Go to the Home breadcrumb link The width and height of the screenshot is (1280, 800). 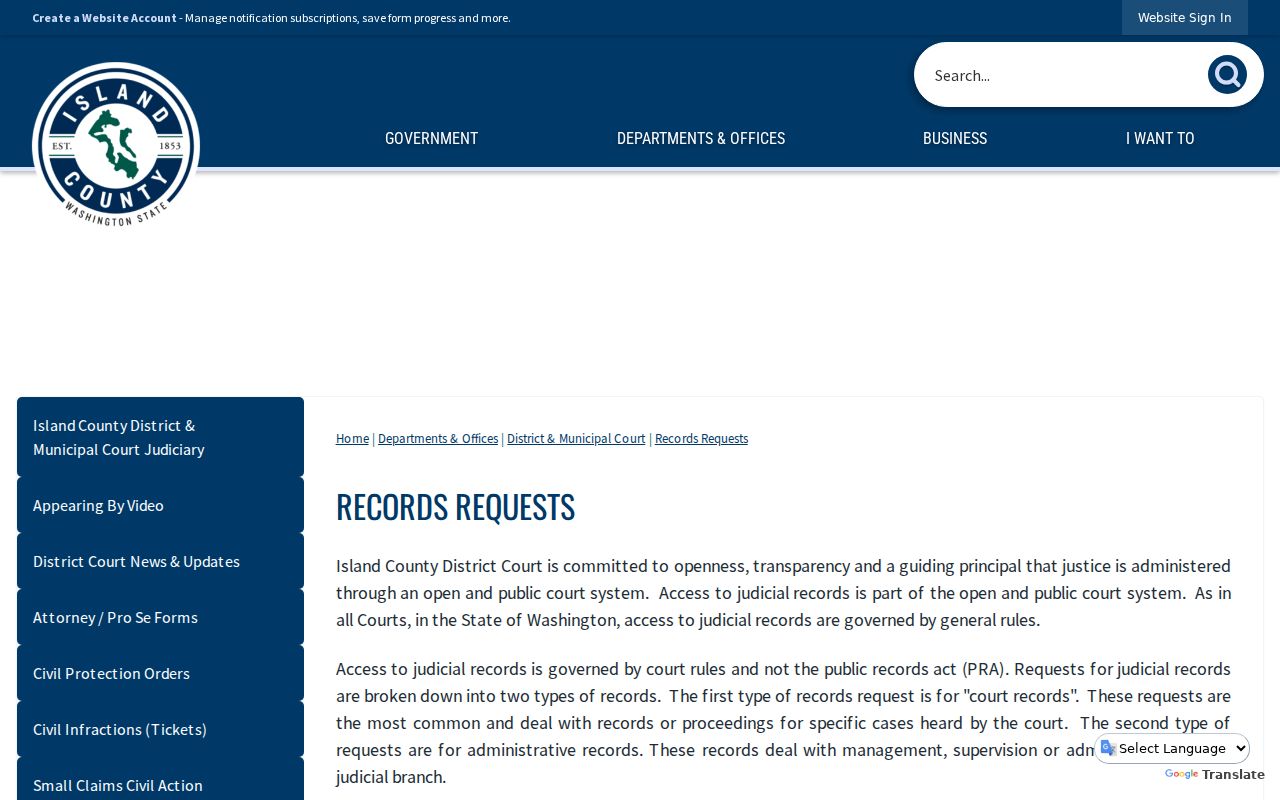point(352,439)
